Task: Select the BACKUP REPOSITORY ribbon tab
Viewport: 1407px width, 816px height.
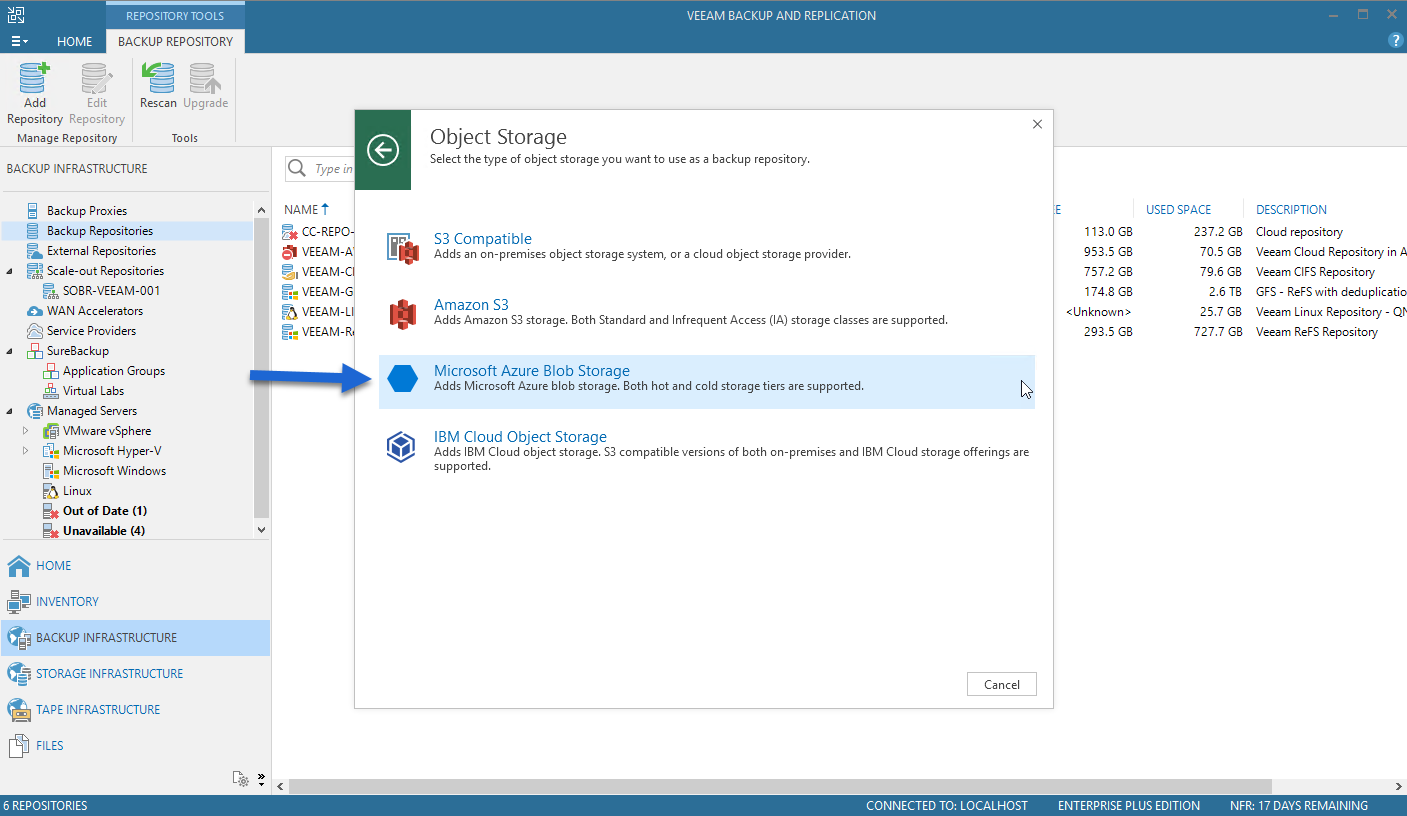Action: pyautogui.click(x=175, y=42)
